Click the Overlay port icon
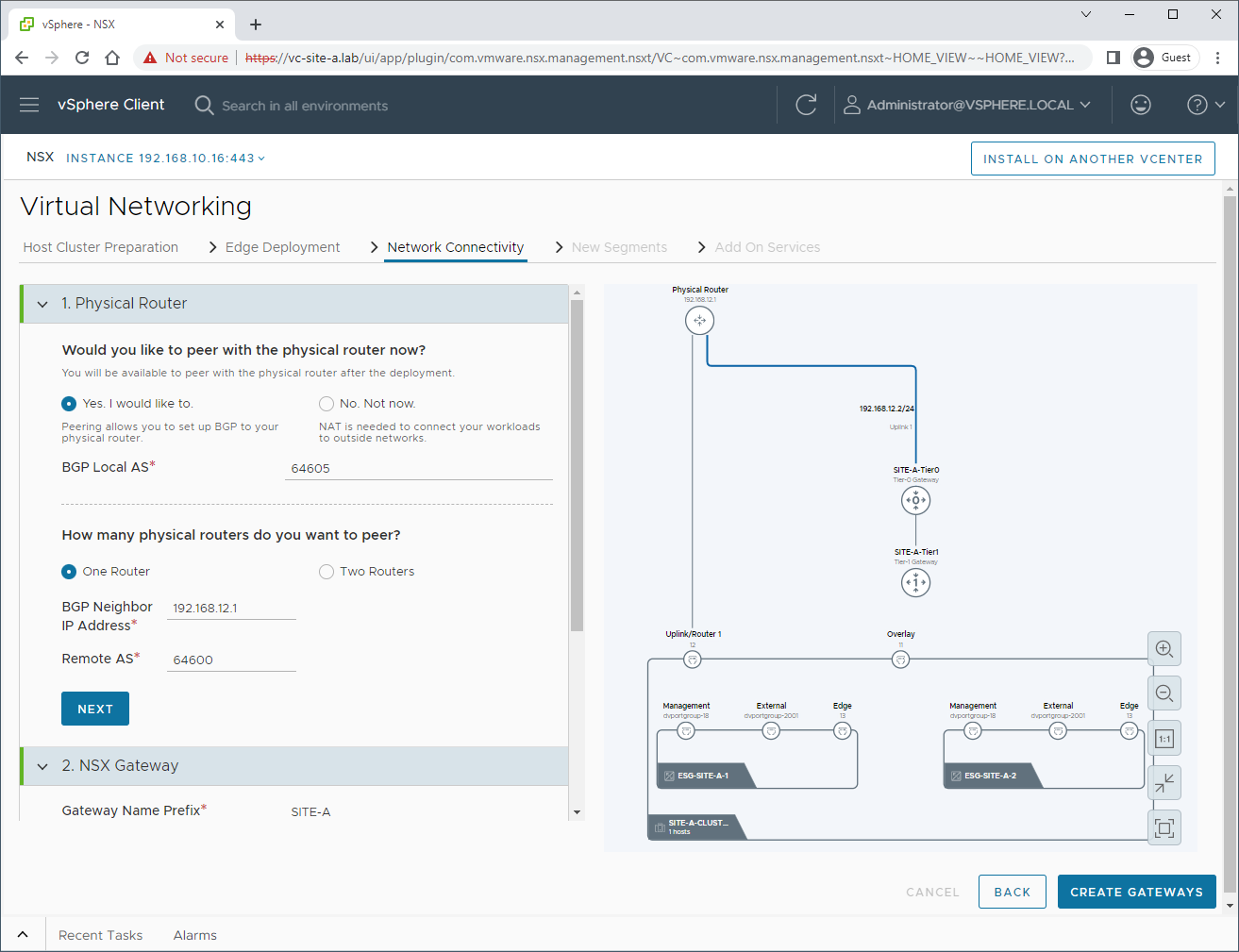Viewport: 1239px width, 952px height. tap(900, 660)
